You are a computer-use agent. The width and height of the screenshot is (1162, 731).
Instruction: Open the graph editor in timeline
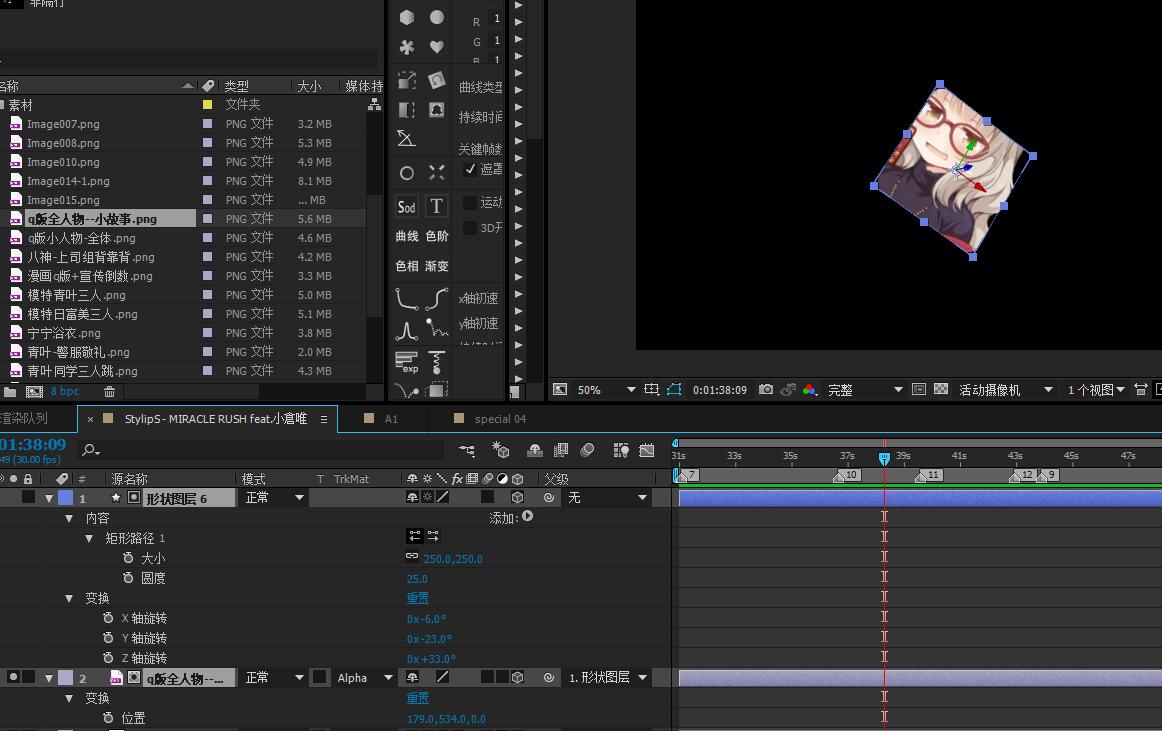(647, 451)
